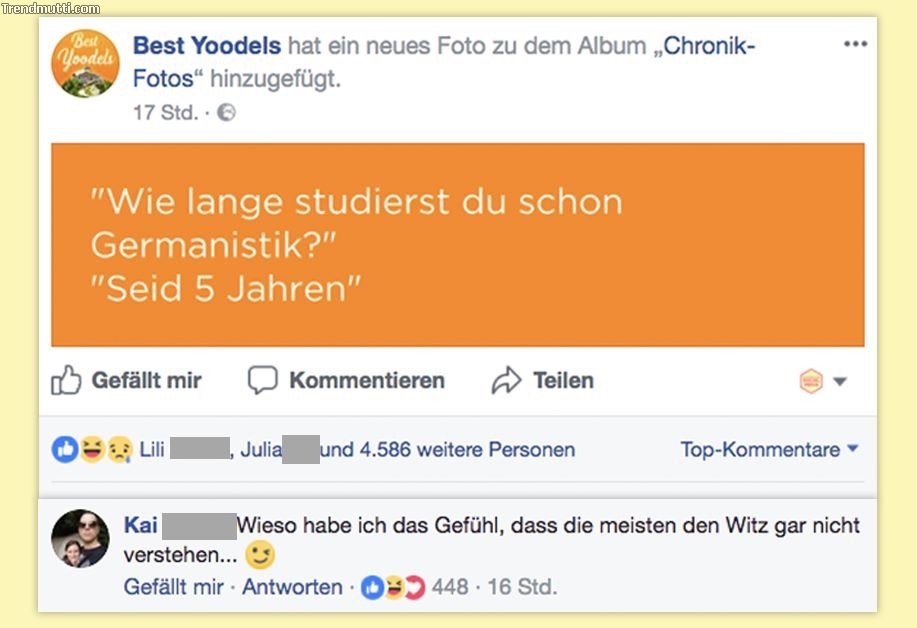Click the comment's reaction icons next to 448
The width and height of the screenshot is (917, 628).
(392, 587)
